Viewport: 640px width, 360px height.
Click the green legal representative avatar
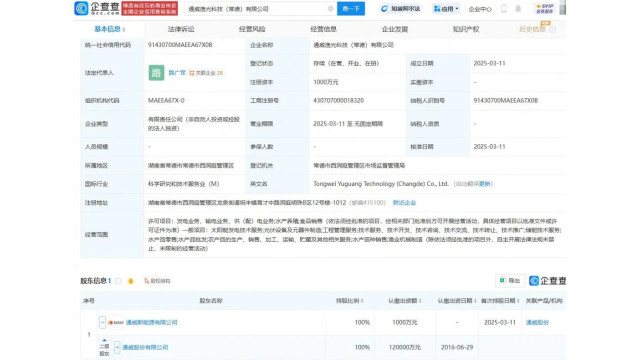click(x=156, y=73)
